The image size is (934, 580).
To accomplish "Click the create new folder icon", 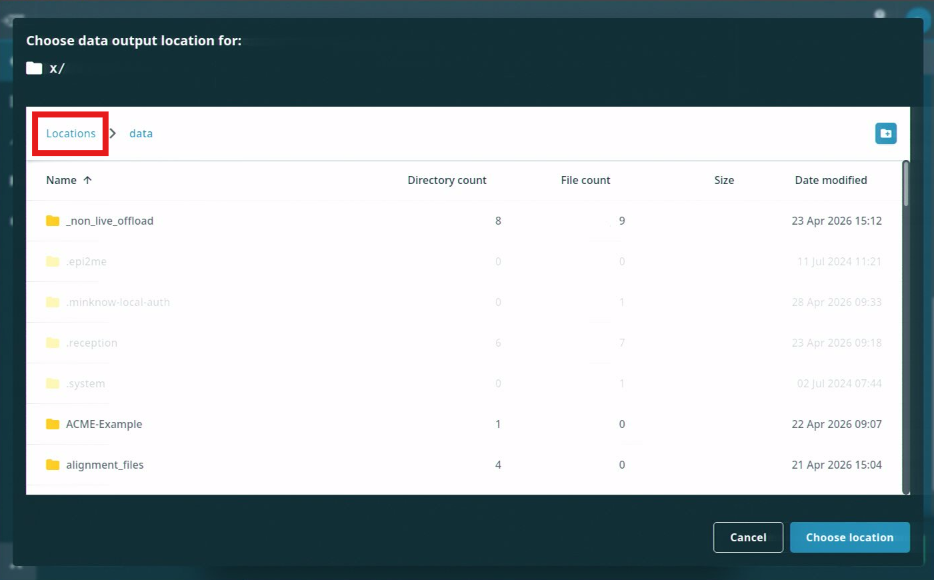I will tap(885, 132).
